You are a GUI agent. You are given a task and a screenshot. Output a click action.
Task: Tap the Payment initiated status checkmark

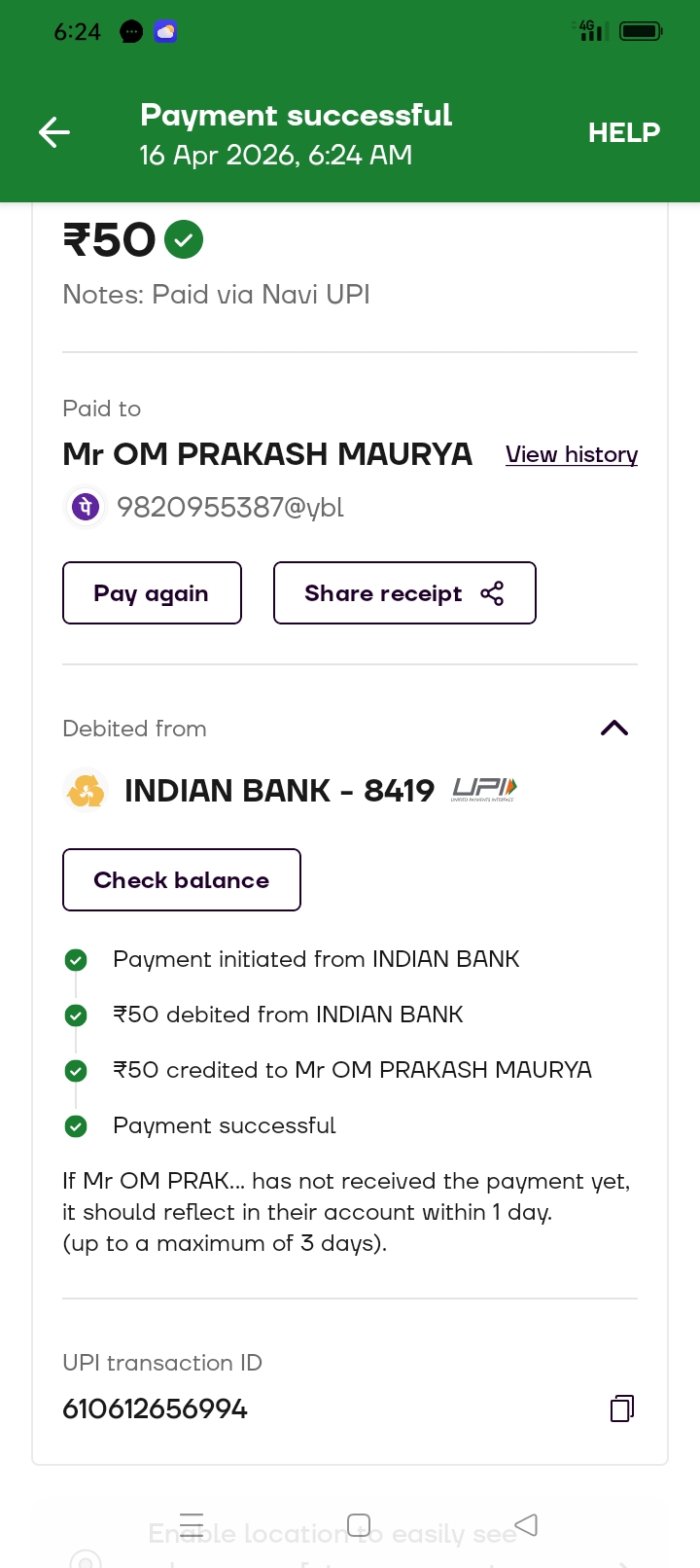(76, 960)
